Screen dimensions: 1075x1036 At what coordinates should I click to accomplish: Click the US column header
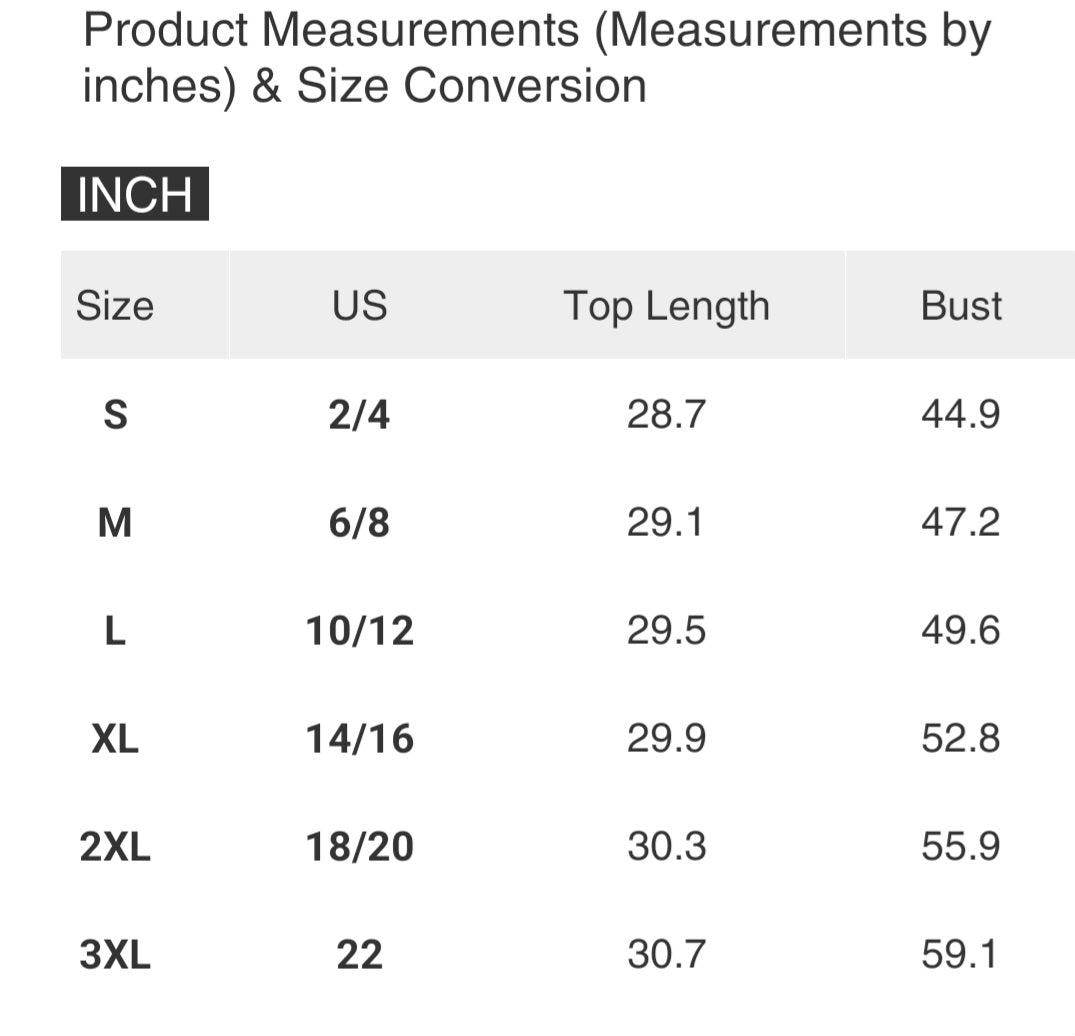coord(359,306)
